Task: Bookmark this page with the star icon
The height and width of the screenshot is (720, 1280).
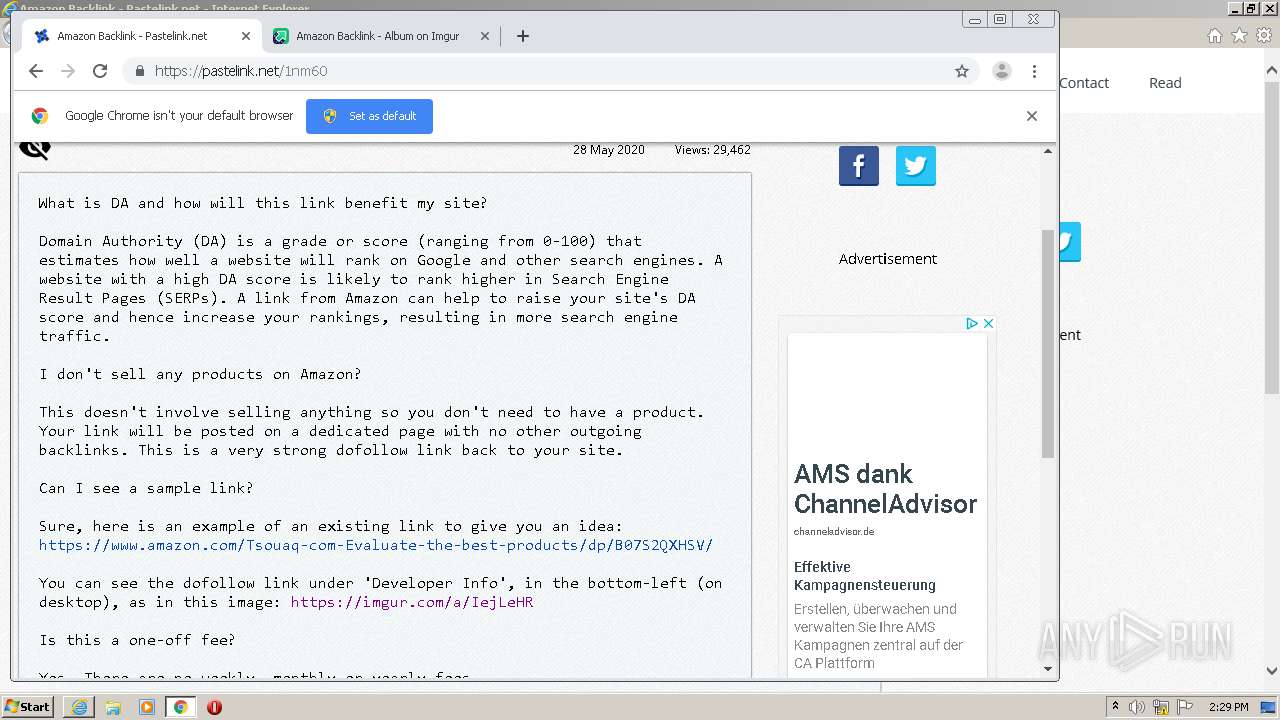Action: [x=962, y=71]
